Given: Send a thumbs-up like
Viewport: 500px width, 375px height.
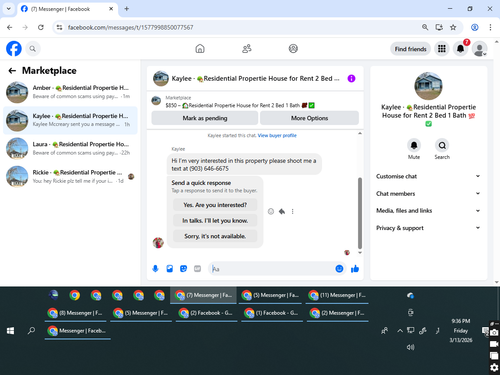Looking at the screenshot, I should [x=355, y=269].
